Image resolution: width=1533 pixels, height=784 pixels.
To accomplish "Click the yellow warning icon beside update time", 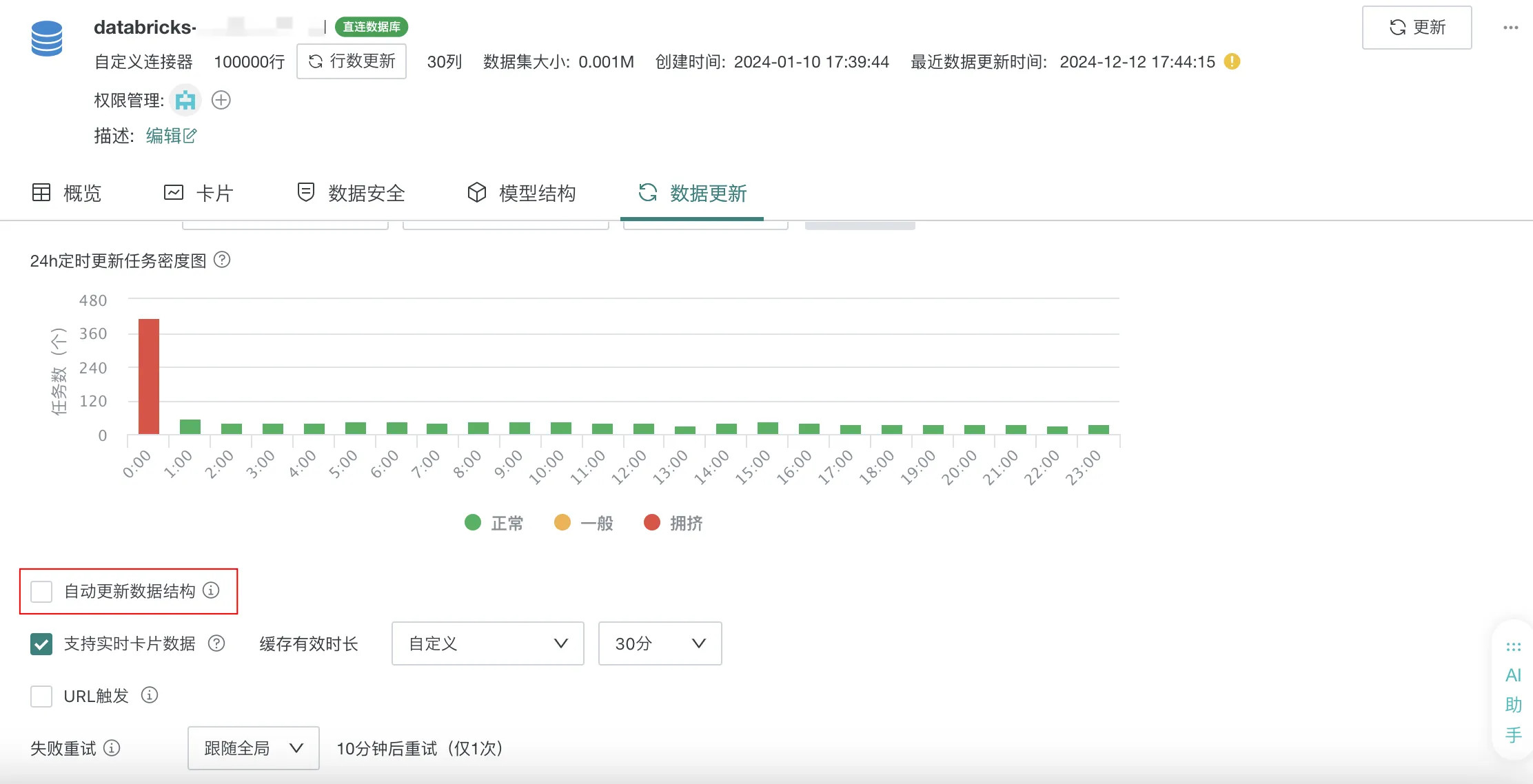I will 1232,62.
